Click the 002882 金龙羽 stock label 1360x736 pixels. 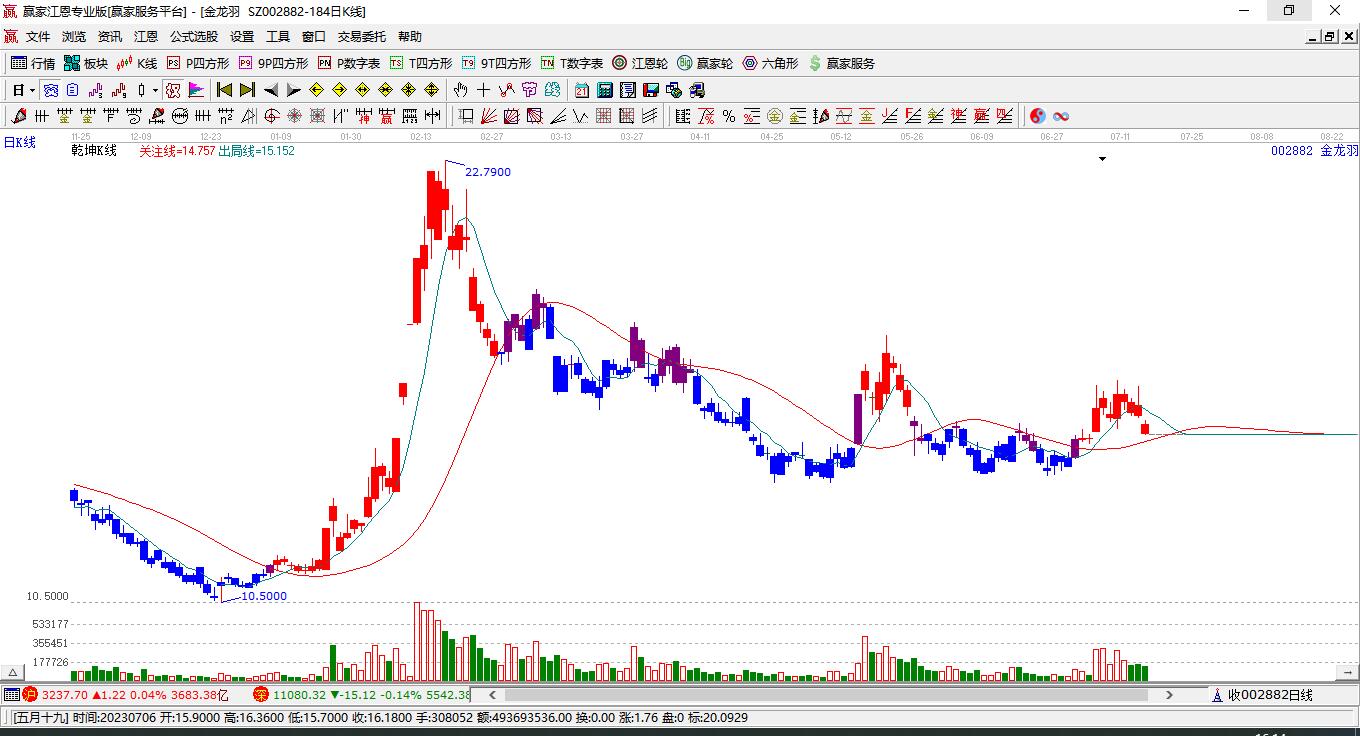[1314, 151]
